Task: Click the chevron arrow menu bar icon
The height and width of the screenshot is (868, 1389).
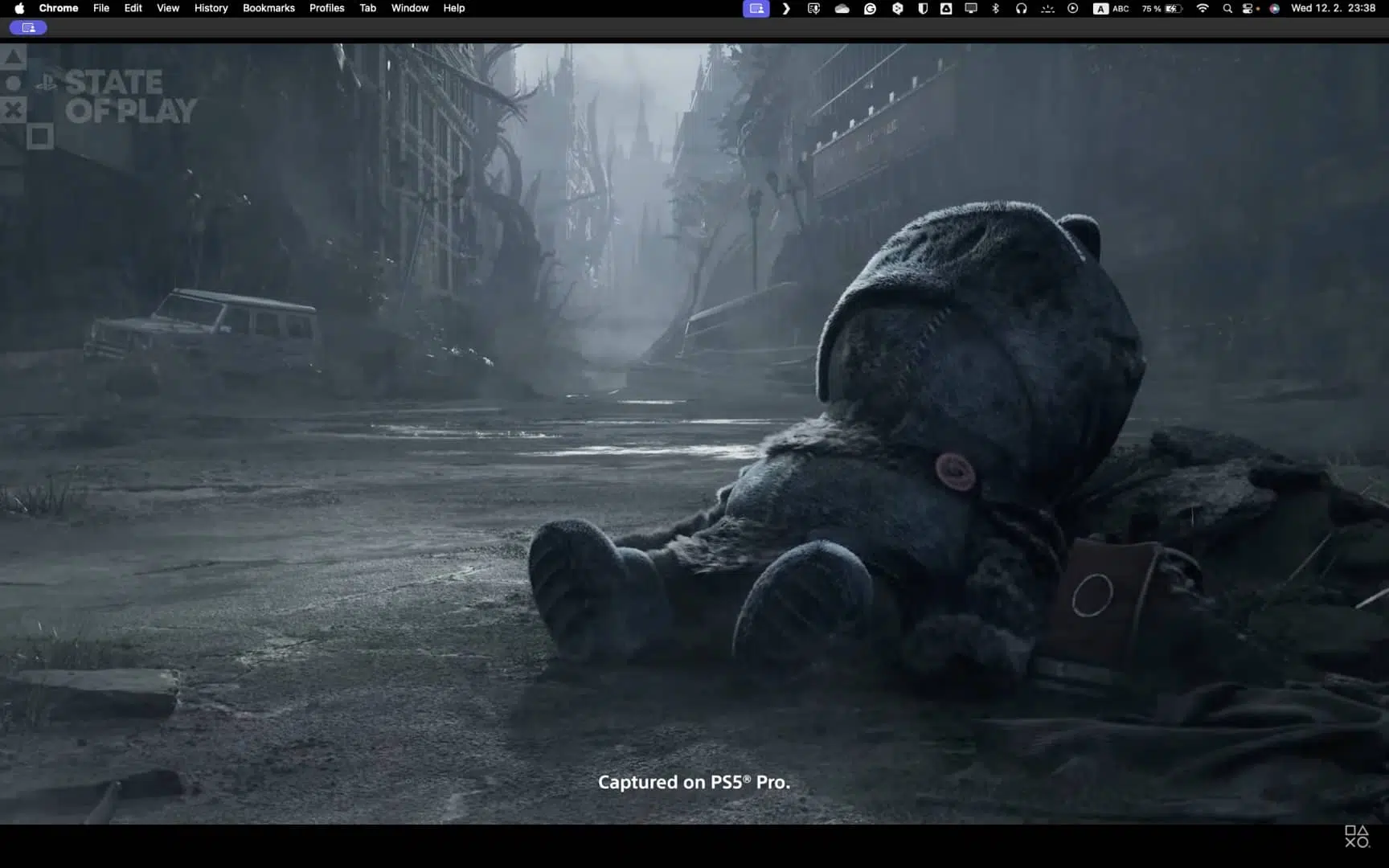Action: tap(786, 8)
